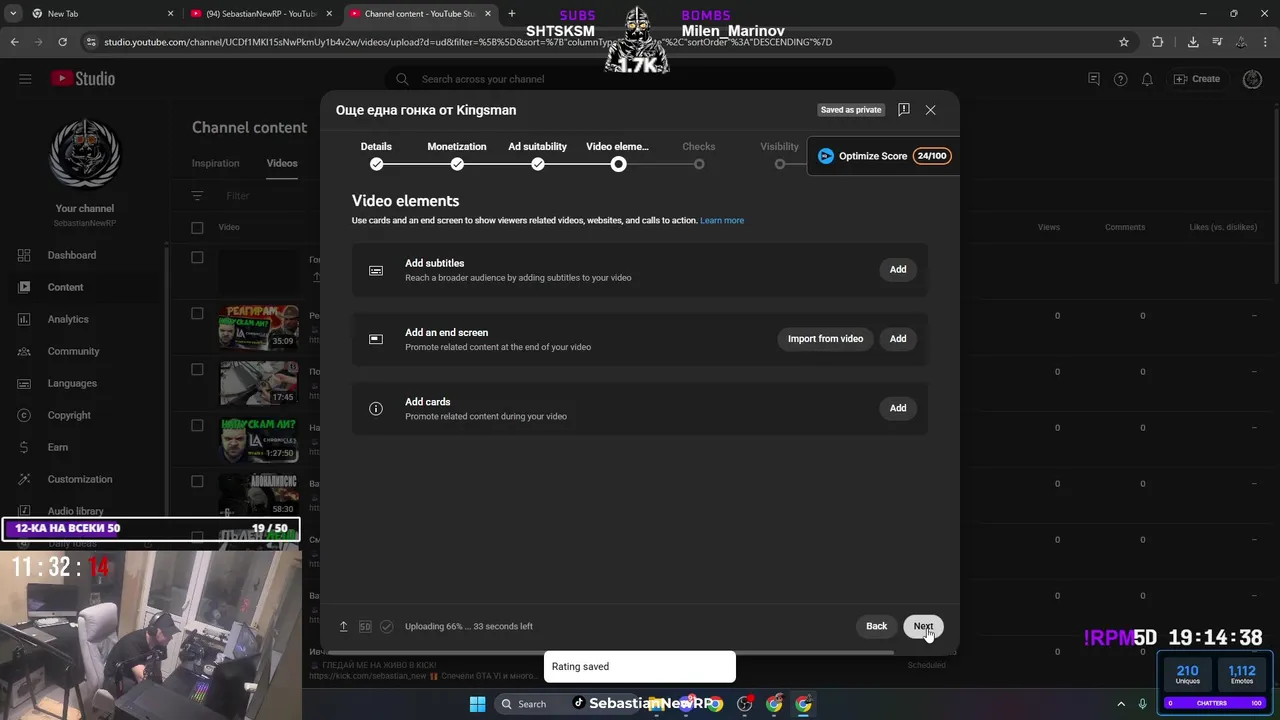Select checkbox of the uploading video row

pos(197,257)
